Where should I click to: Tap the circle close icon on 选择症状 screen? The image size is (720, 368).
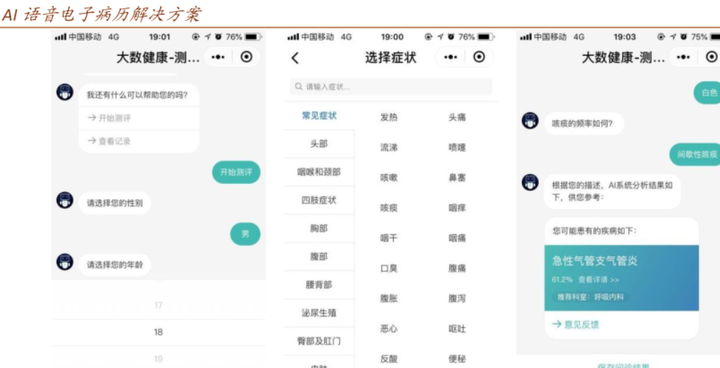point(479,57)
